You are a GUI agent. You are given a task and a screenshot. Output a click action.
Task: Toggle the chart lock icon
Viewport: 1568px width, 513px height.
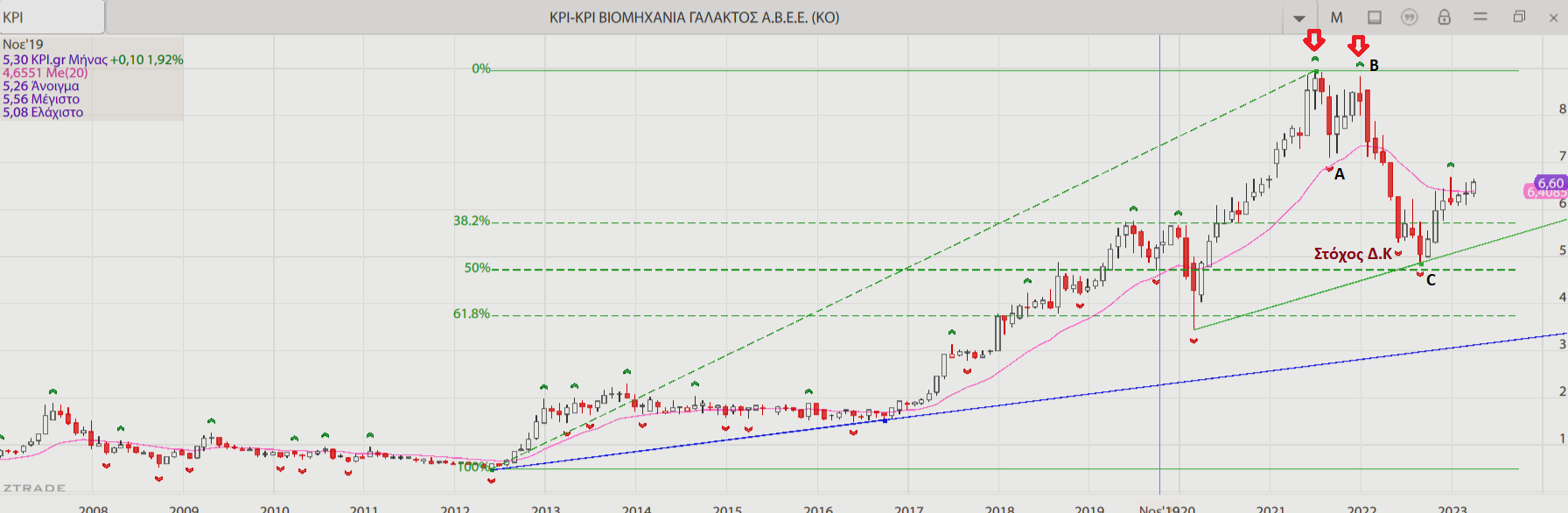coord(1444,17)
